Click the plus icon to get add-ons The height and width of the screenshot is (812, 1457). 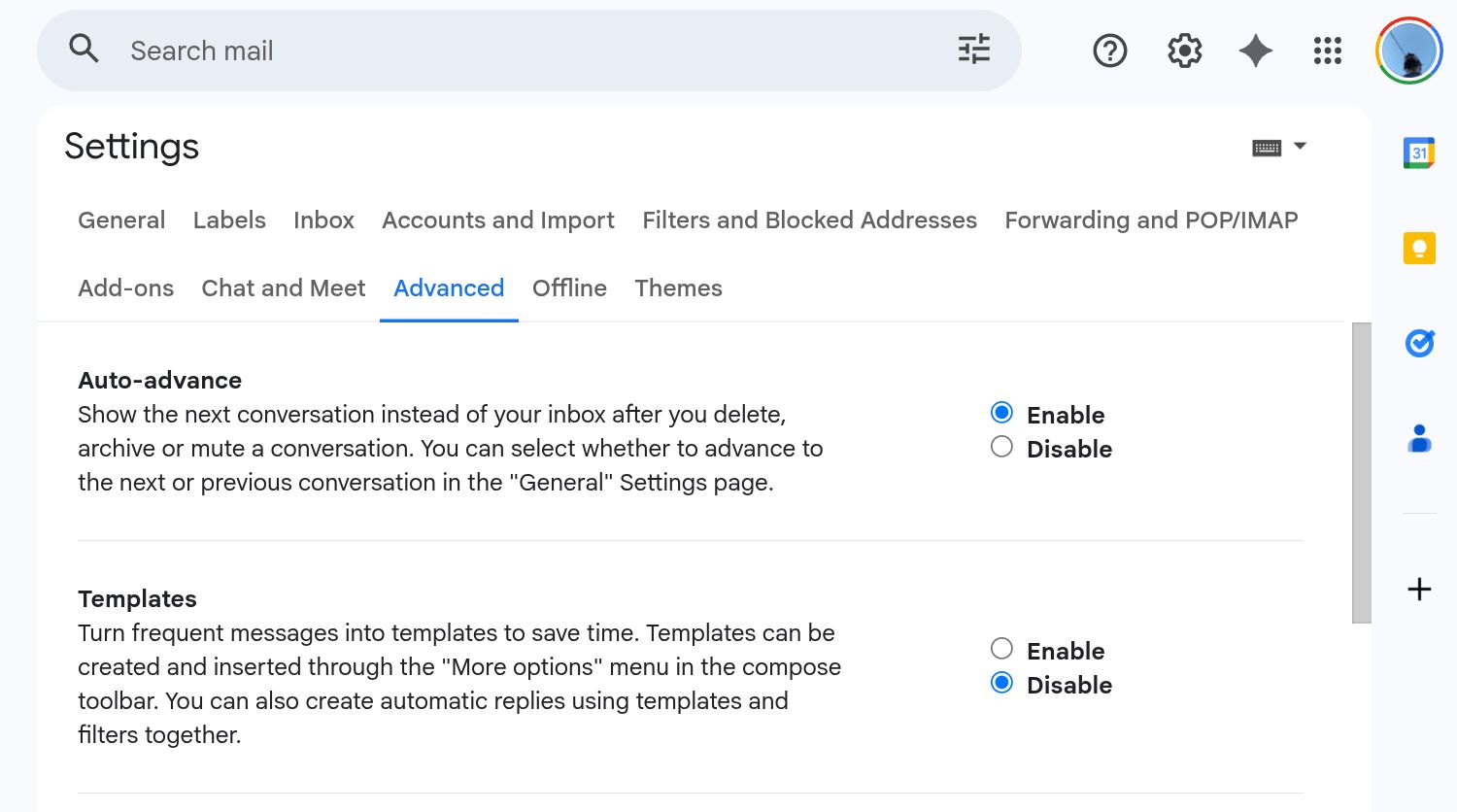tap(1419, 590)
